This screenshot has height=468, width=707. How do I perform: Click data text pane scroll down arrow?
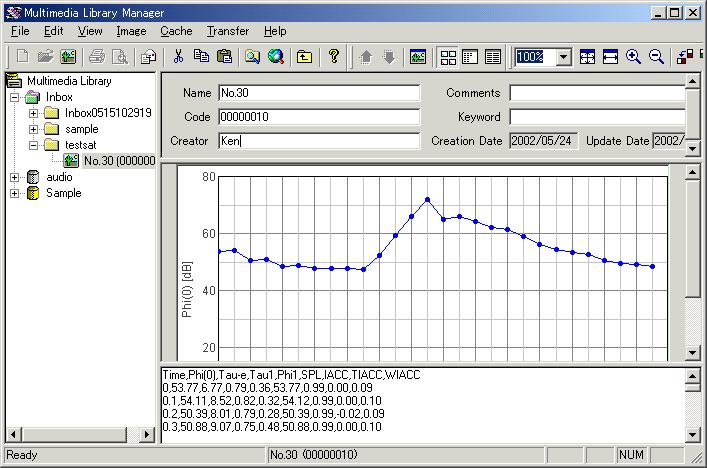pos(693,435)
